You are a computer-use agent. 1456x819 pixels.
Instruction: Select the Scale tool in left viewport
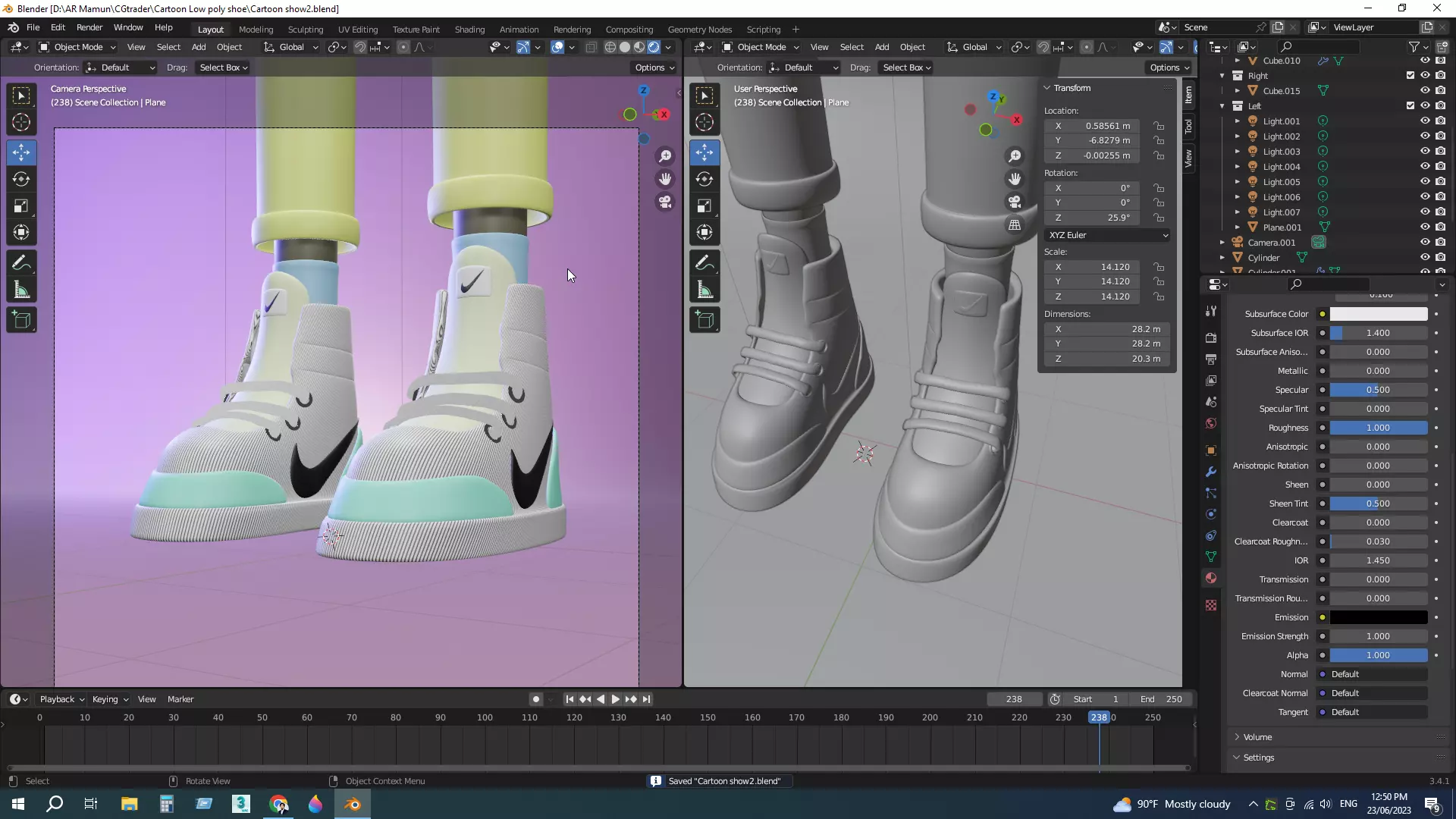coord(21,206)
